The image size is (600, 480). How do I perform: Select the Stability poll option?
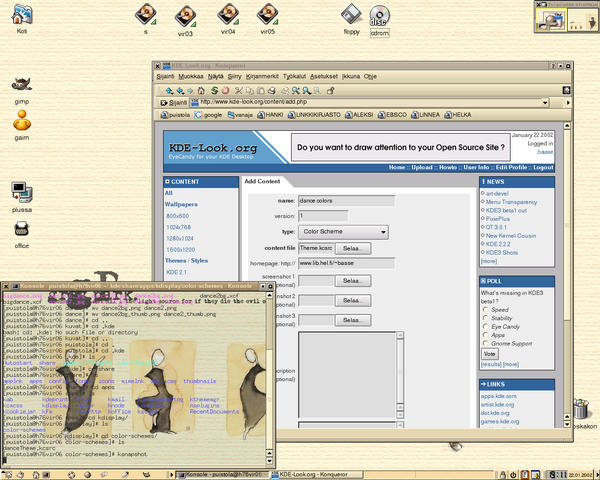(x=486, y=318)
